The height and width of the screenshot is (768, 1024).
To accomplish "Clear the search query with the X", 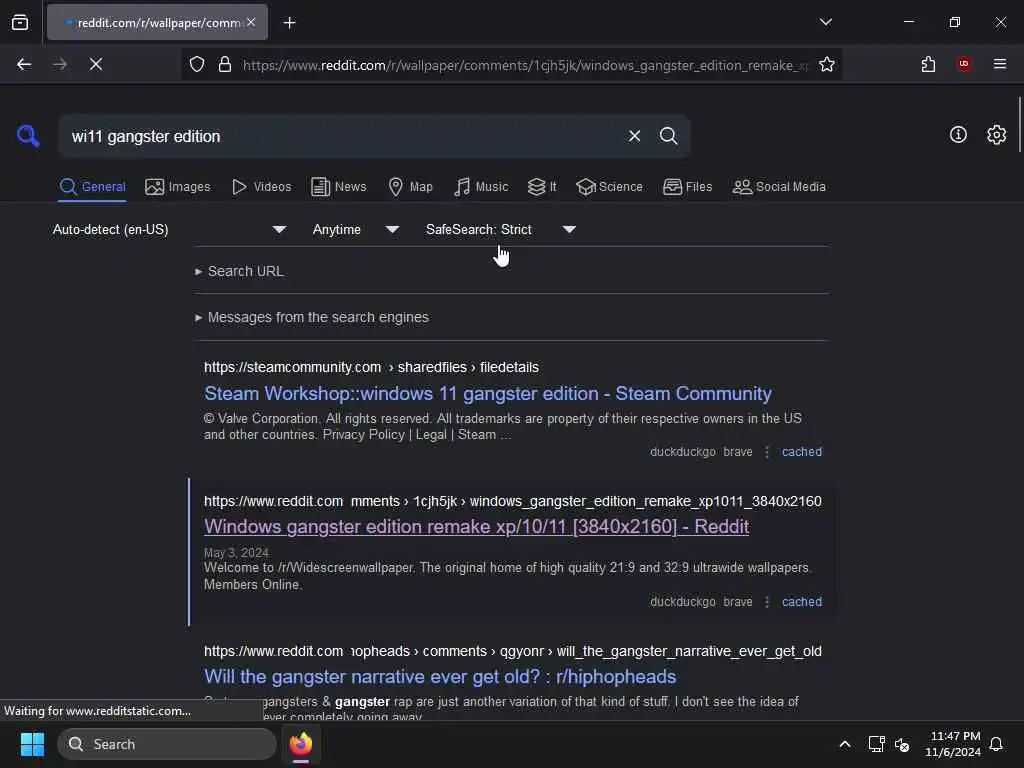I will coord(634,136).
